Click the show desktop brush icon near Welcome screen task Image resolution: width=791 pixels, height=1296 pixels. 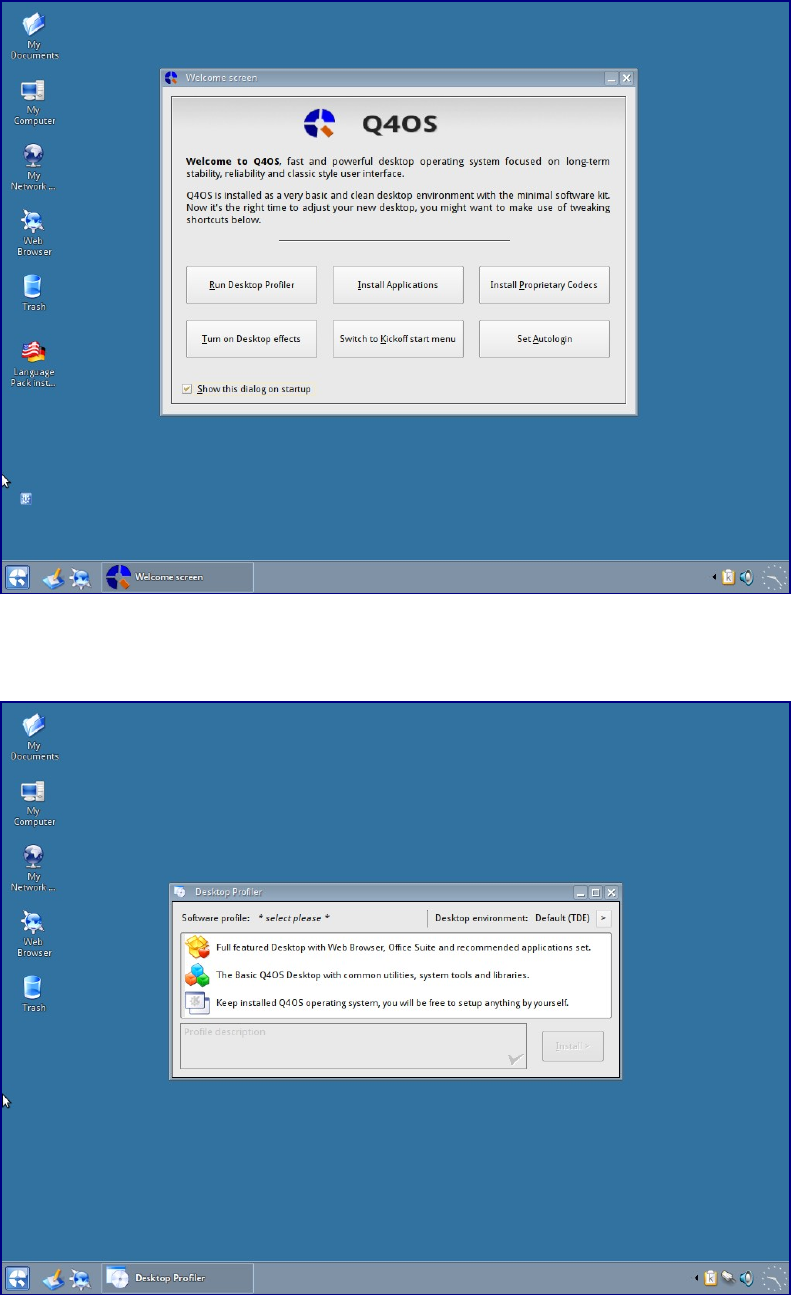coord(53,577)
